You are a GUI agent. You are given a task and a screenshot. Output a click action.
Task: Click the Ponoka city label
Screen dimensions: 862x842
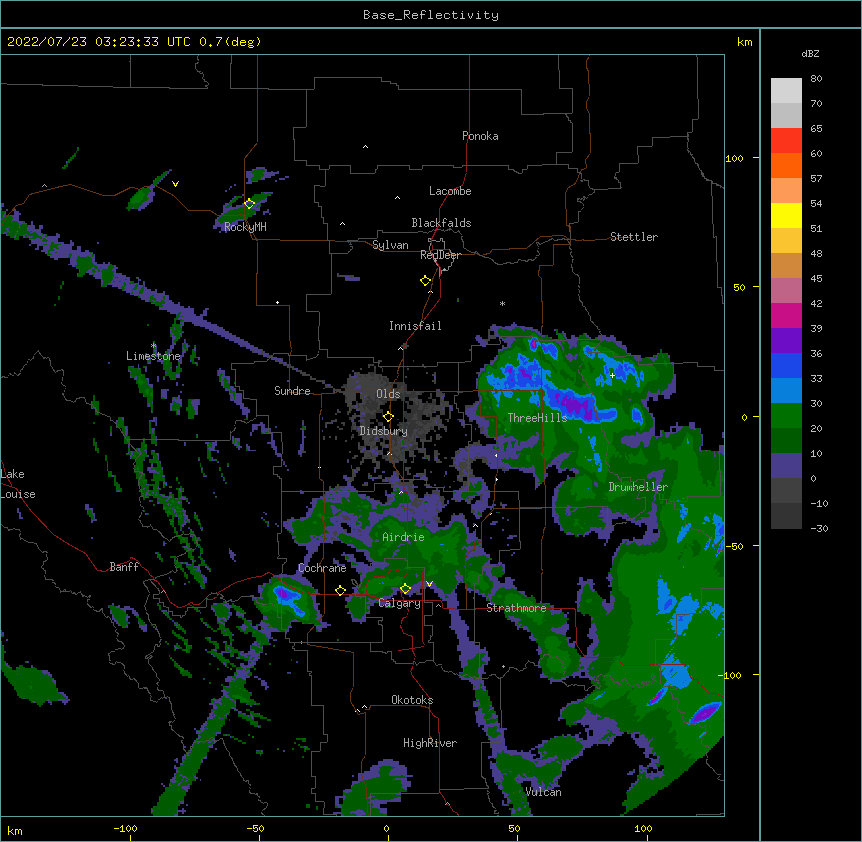coord(480,136)
